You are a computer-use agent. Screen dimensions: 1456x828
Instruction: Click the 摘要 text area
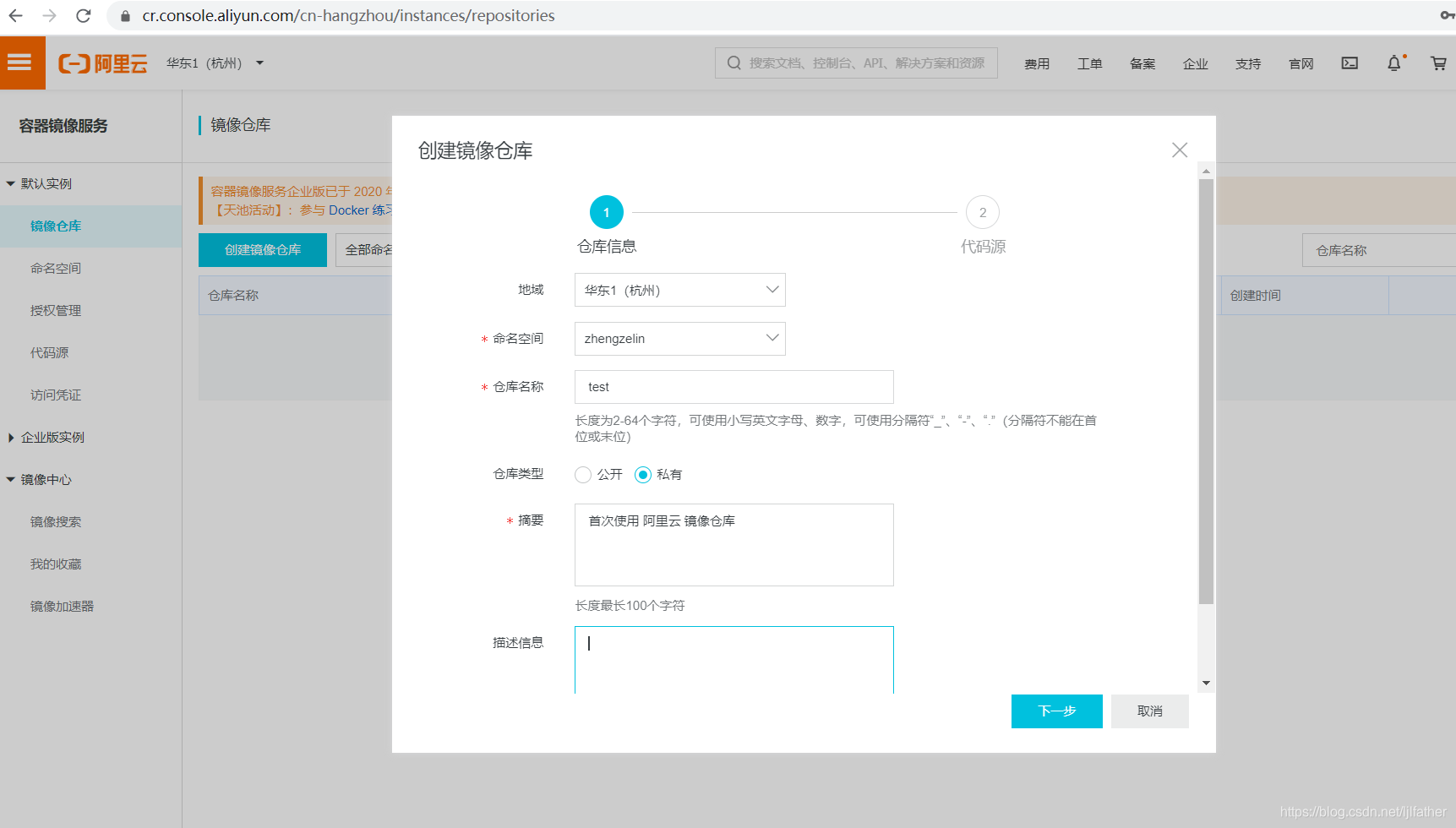coord(733,545)
